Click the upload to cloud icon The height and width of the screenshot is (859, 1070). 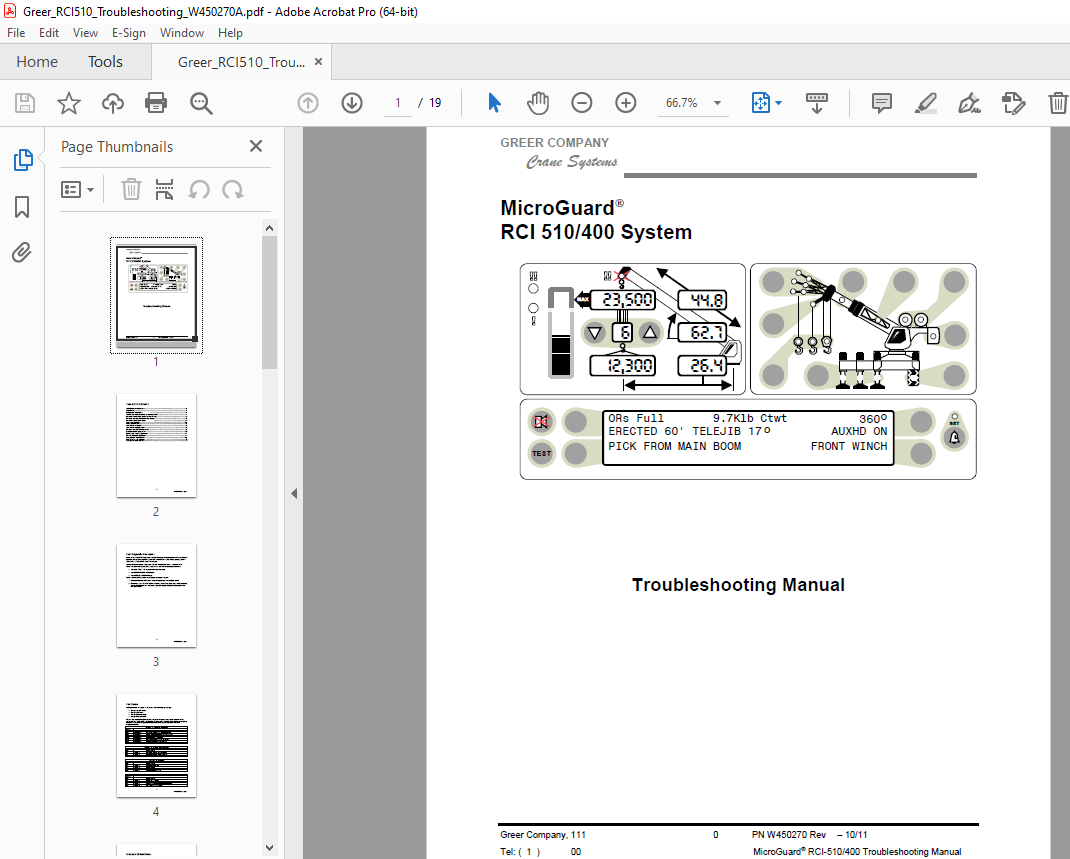tap(113, 103)
